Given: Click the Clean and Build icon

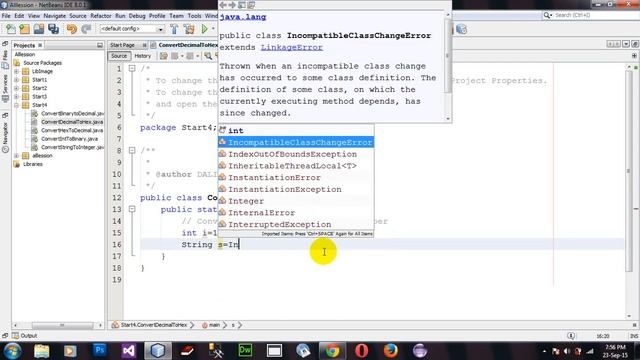Looking at the screenshot, I should (189, 29).
